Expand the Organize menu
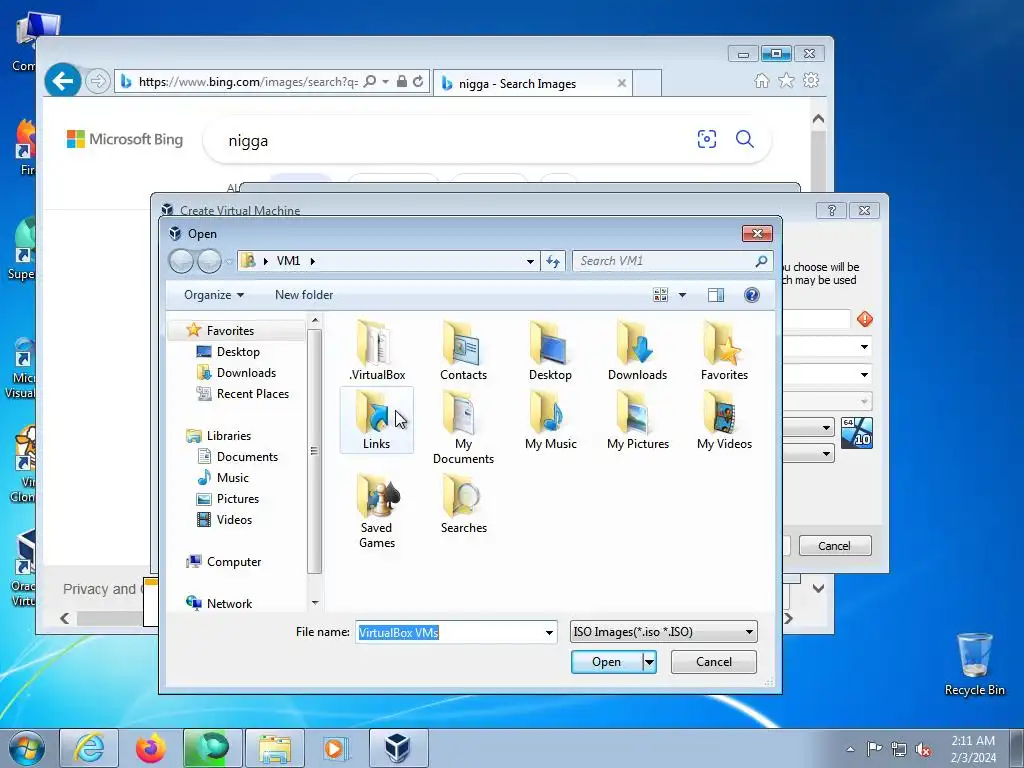This screenshot has width=1024, height=768. (x=214, y=295)
